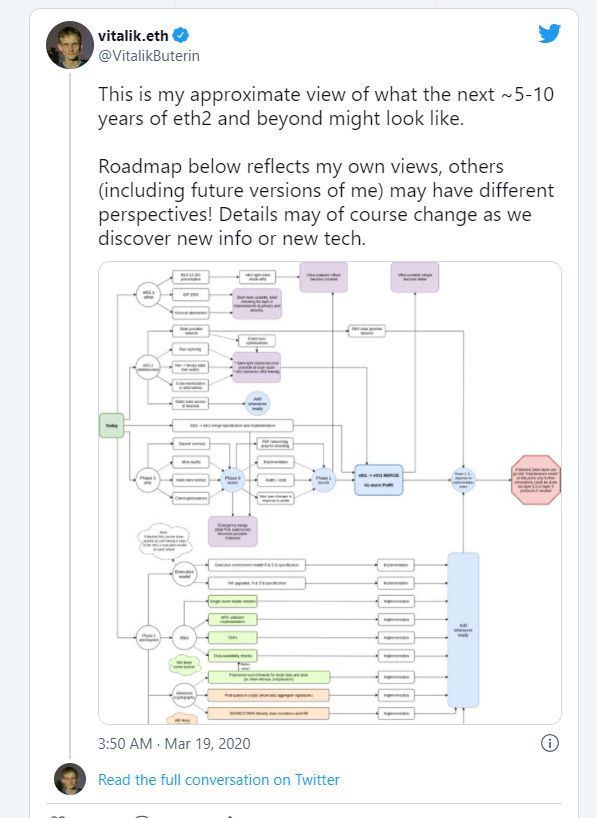Image resolution: width=597 pixels, height=818 pixels.
Task: Click the orange Post-quantum crypto box
Action: 268,695
